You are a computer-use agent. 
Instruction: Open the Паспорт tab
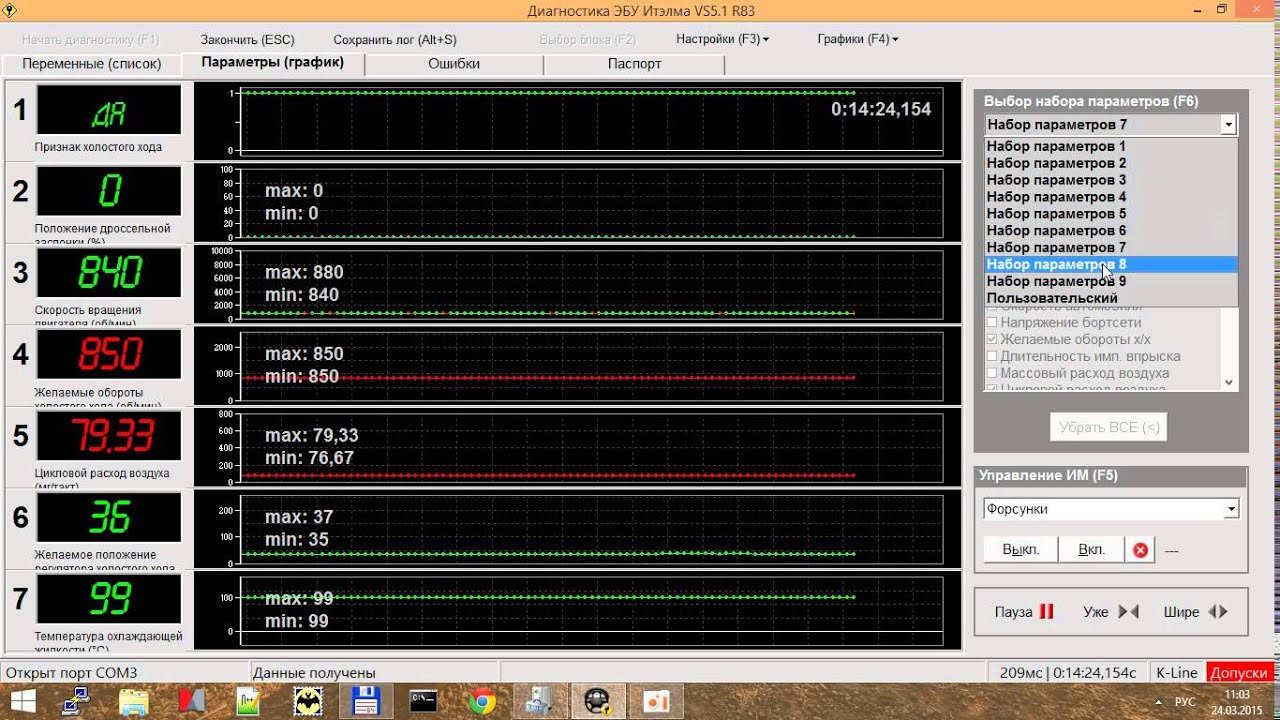[634, 64]
